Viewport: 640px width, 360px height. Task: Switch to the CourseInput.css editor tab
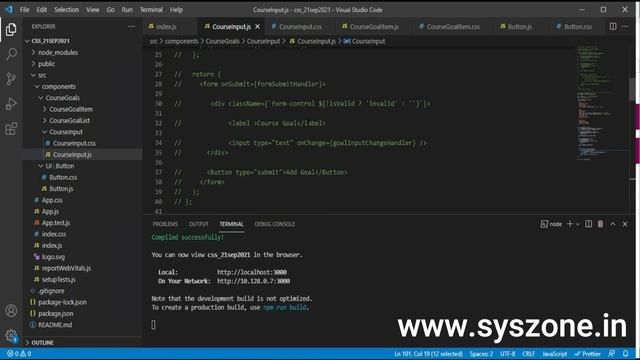point(300,27)
